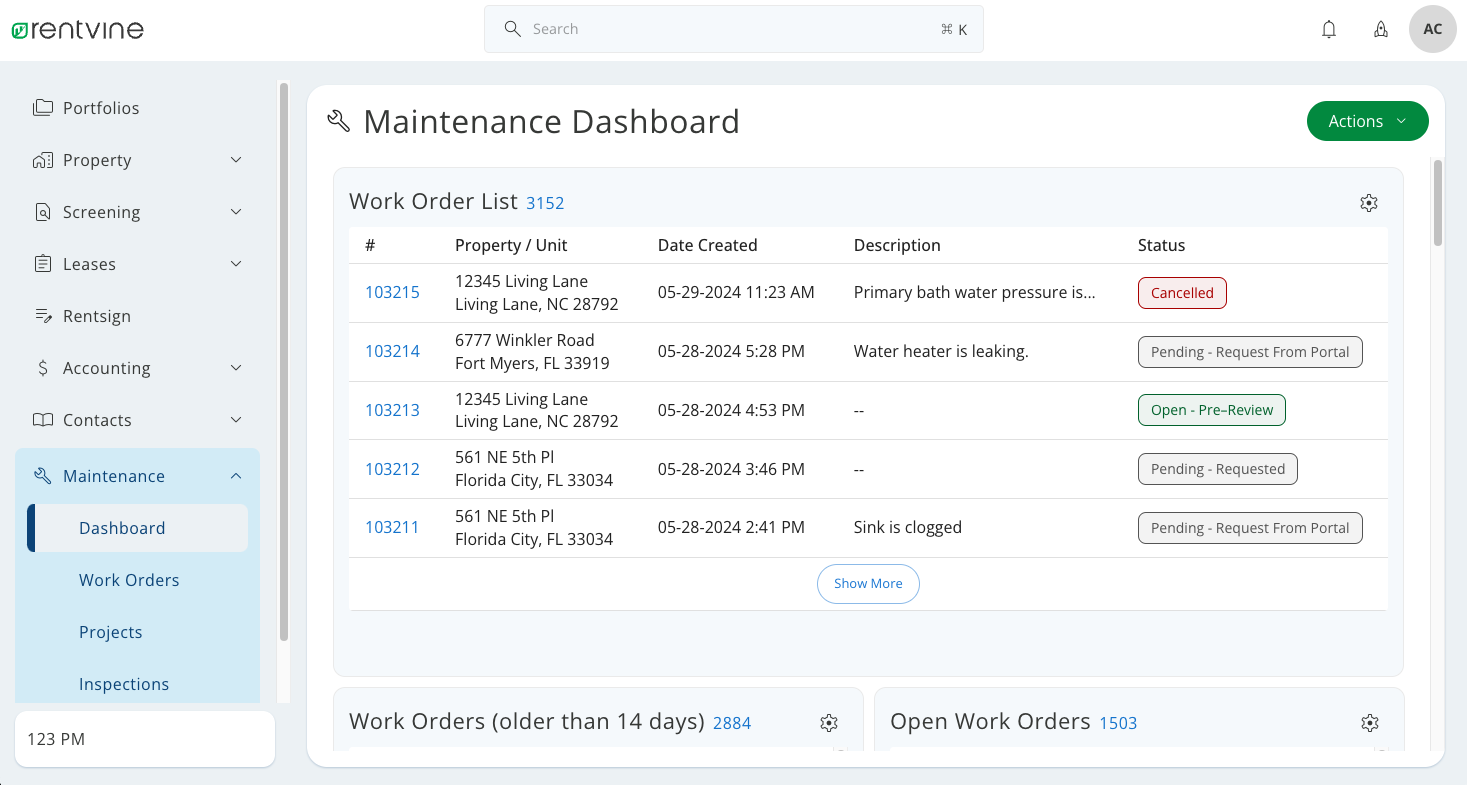Click the Property house icon in sidebar
Screen dimensions: 1467x785
pyautogui.click(x=42, y=159)
